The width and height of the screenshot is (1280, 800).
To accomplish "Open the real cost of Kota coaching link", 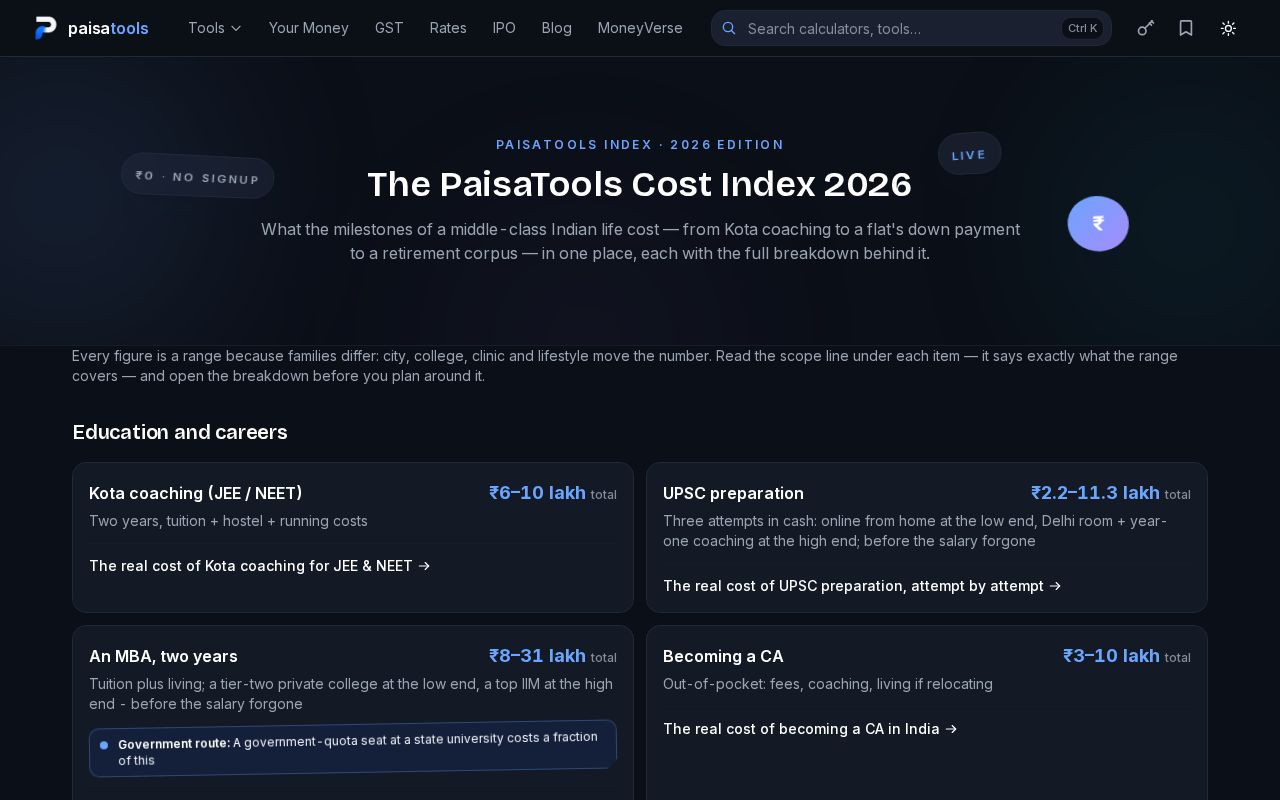I will click(x=260, y=566).
